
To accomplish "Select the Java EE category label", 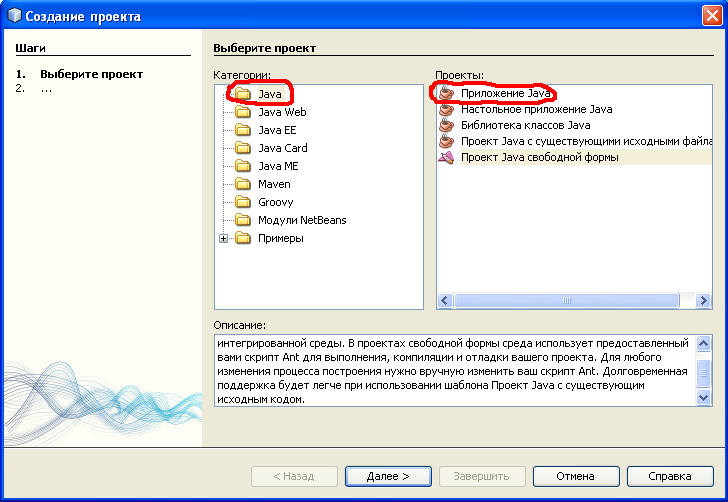I will (277, 130).
